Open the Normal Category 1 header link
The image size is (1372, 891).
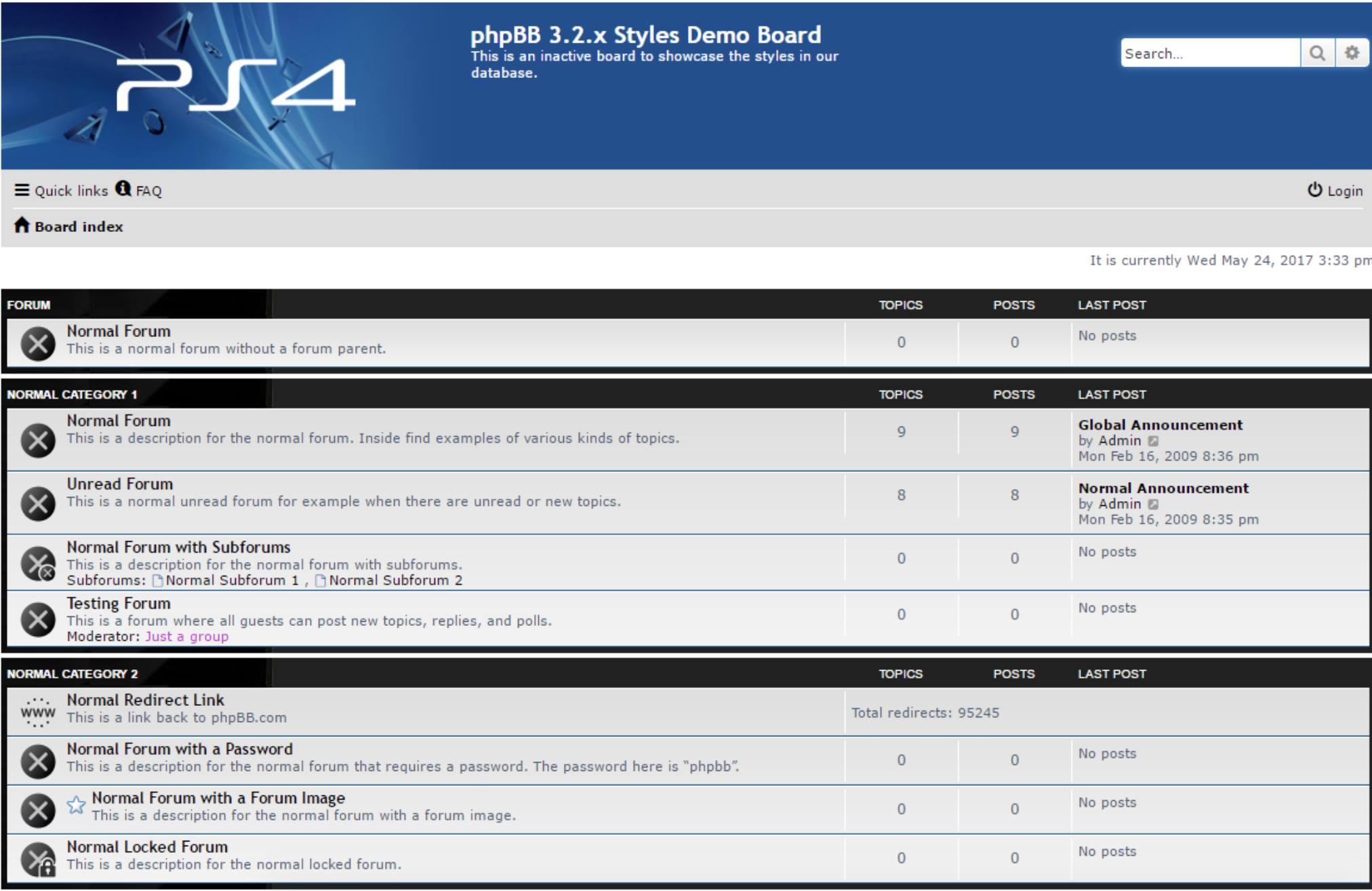72,395
